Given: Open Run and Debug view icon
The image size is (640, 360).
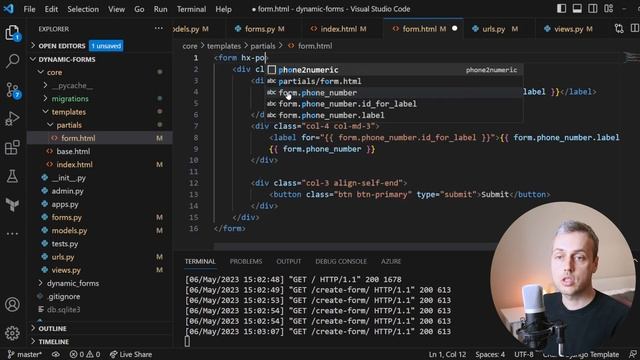Looking at the screenshot, I should 12,119.
